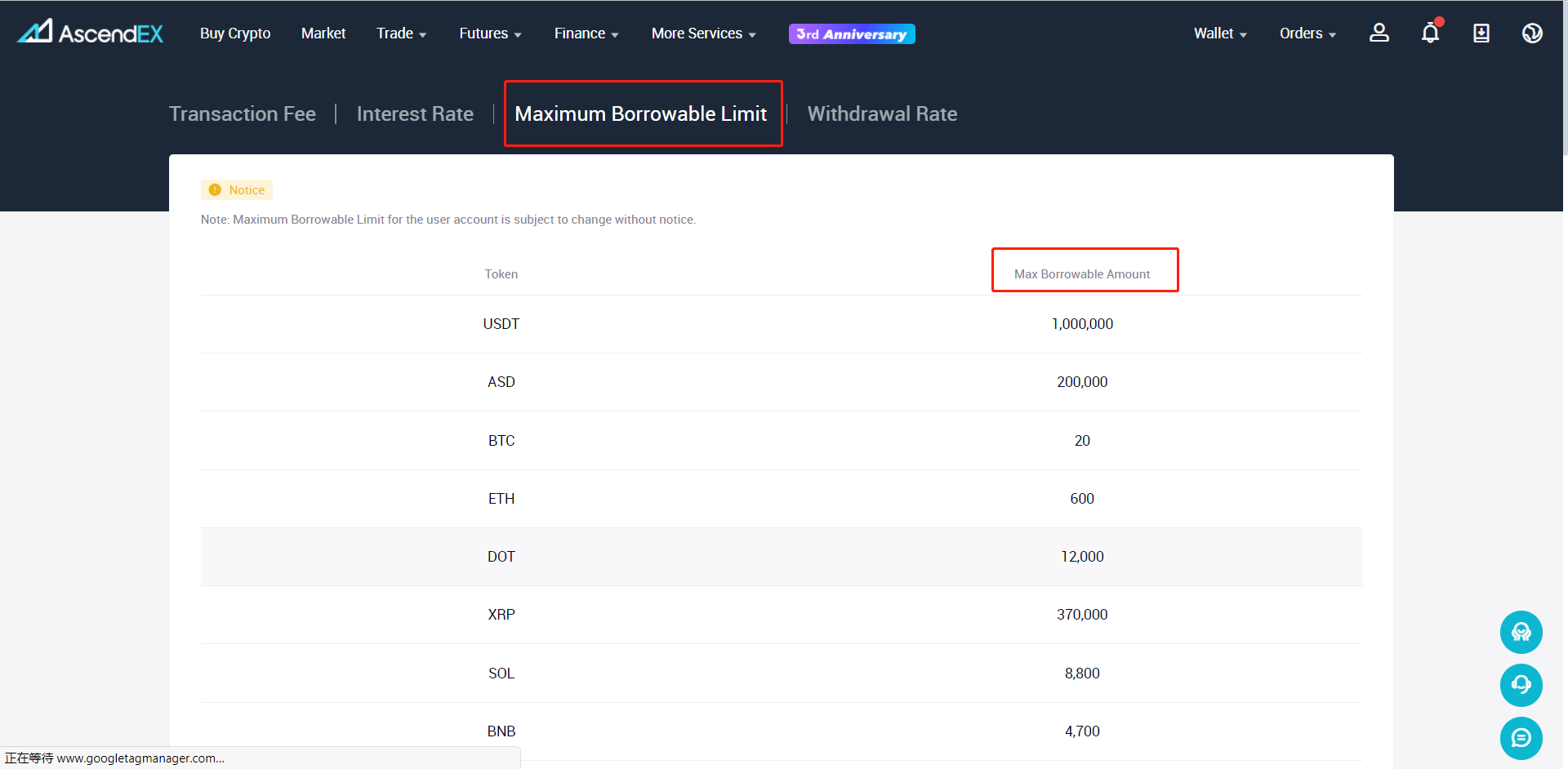Select the BNB token cell

(x=501, y=731)
